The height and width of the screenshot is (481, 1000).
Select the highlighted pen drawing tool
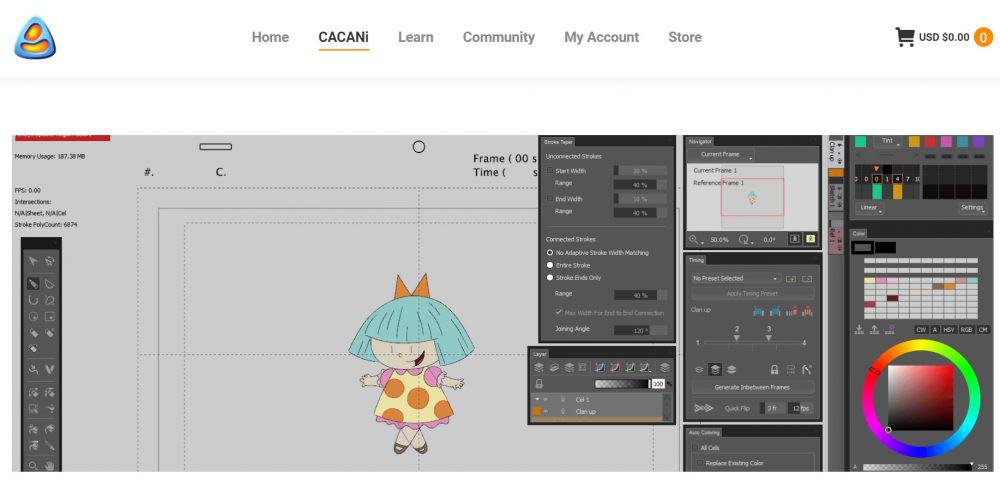click(33, 283)
